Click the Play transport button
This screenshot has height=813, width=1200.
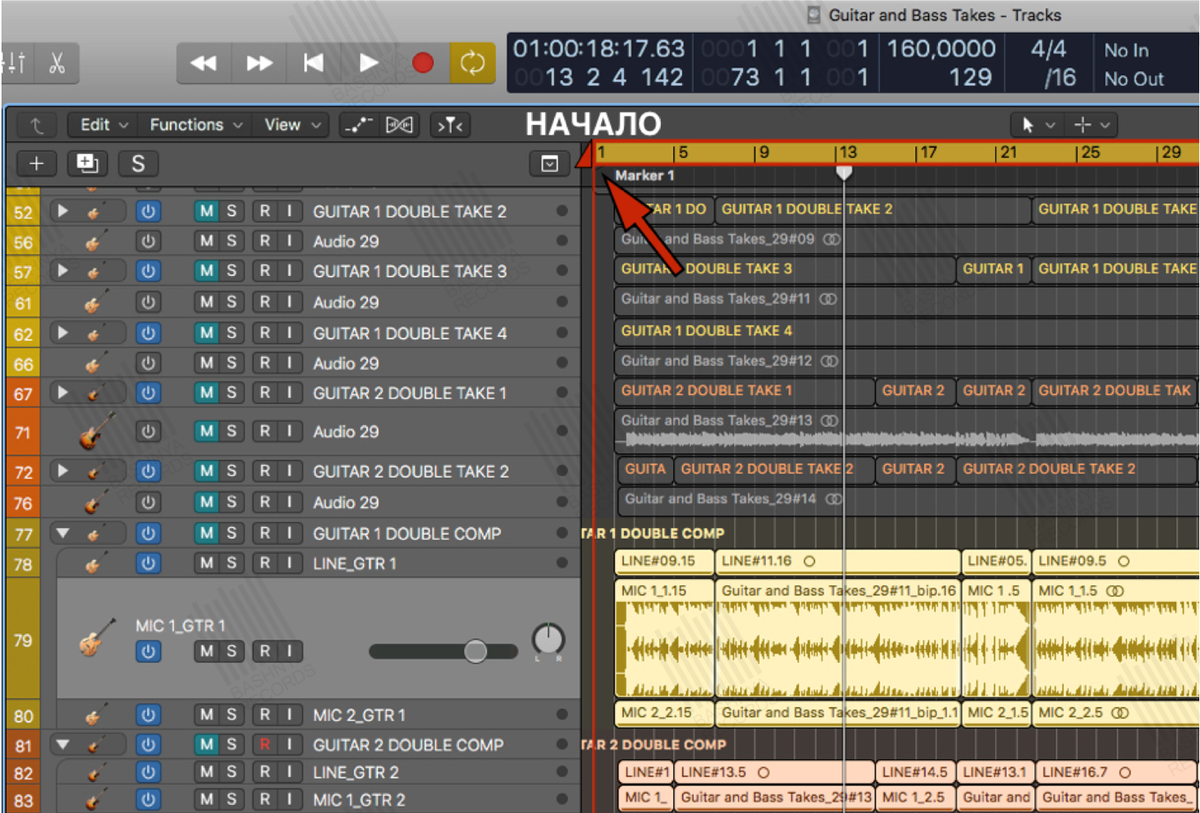pos(369,64)
